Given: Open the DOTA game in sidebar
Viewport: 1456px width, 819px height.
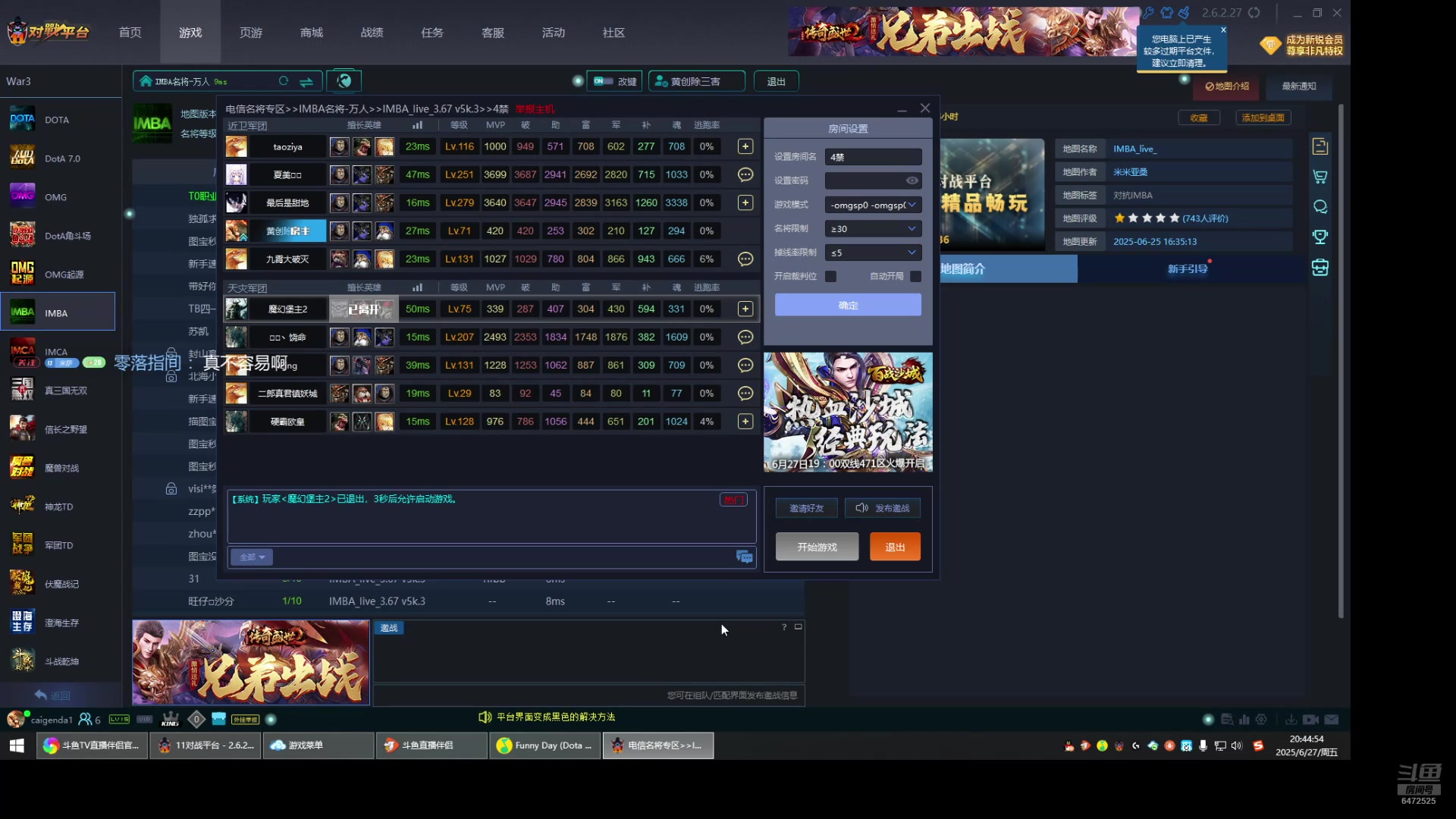Looking at the screenshot, I should [58, 120].
